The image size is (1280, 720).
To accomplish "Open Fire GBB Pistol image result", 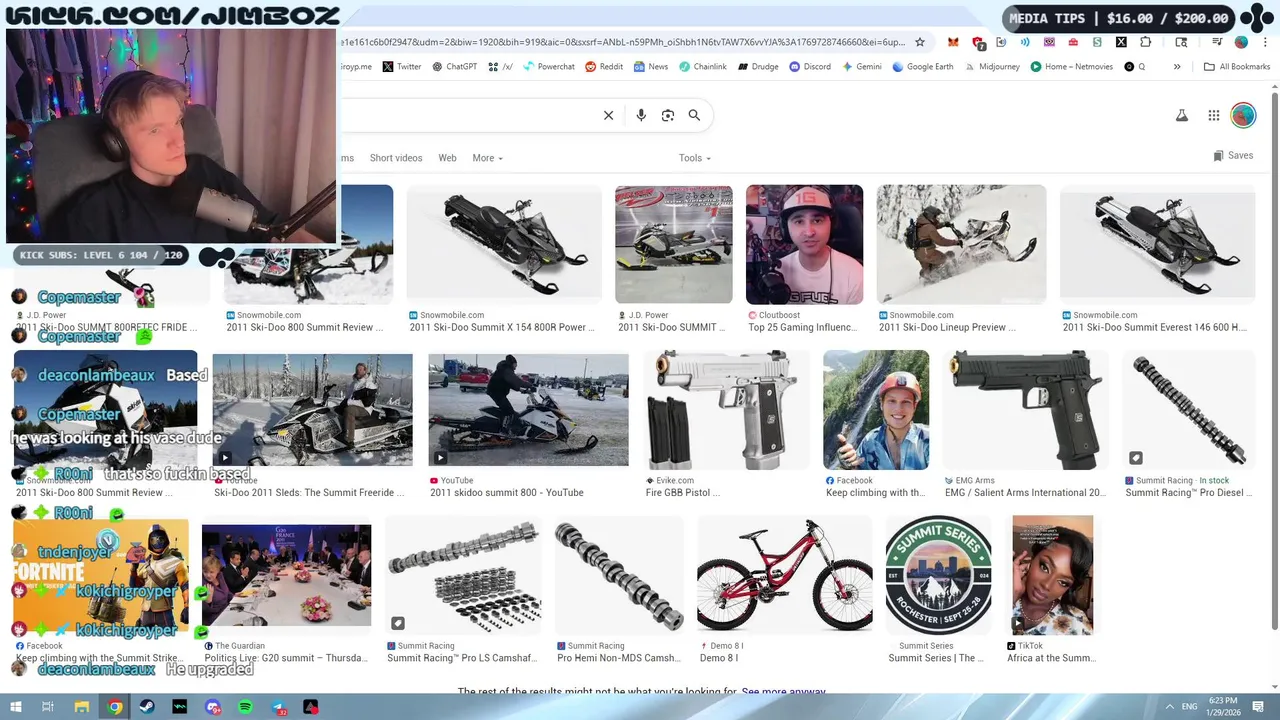I will pyautogui.click(x=727, y=410).
